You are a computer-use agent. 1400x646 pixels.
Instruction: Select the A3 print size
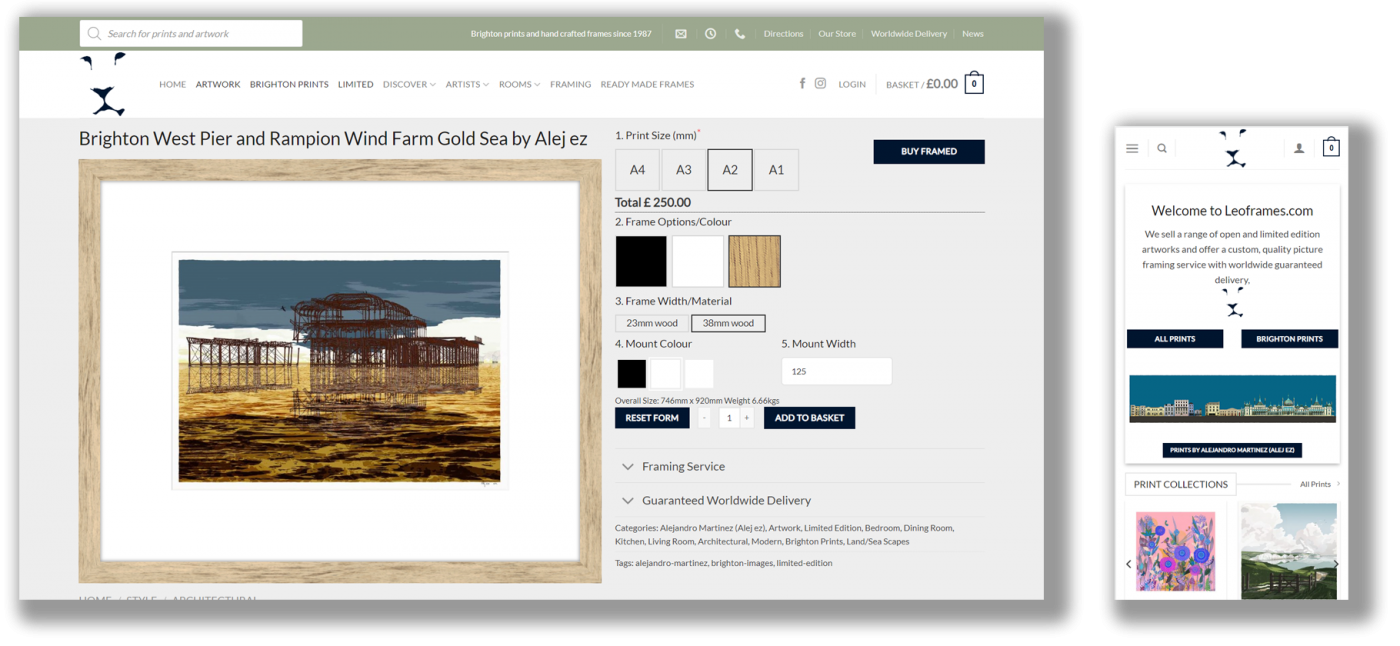pos(684,170)
